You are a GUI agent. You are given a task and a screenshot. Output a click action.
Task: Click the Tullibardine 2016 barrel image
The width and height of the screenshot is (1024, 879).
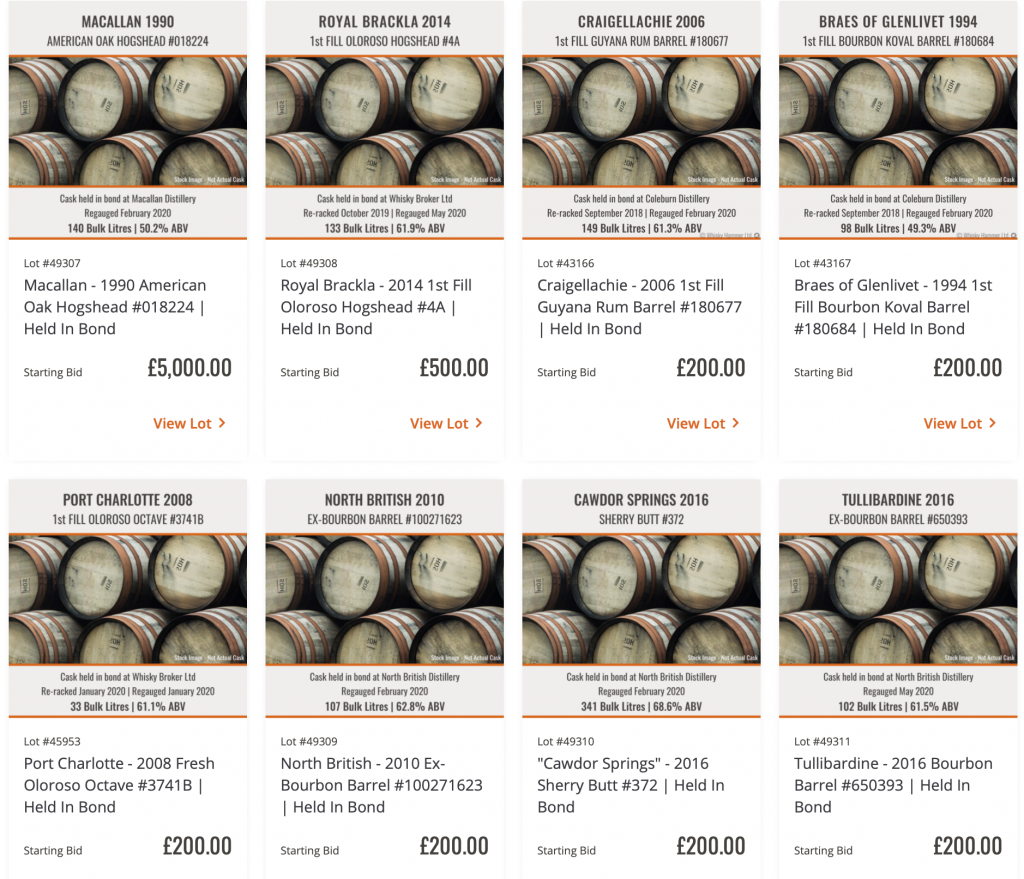[898, 598]
